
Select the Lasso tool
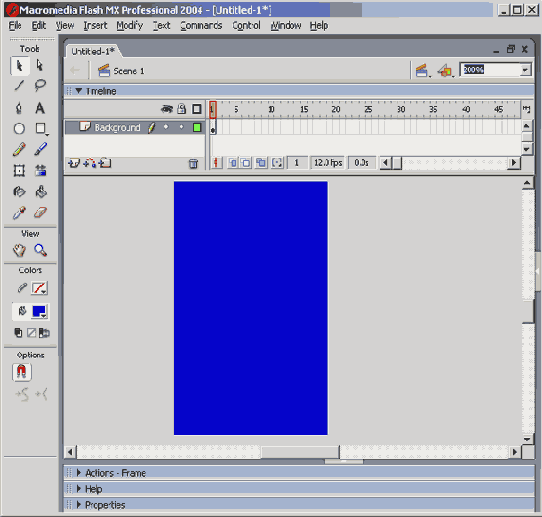40,85
